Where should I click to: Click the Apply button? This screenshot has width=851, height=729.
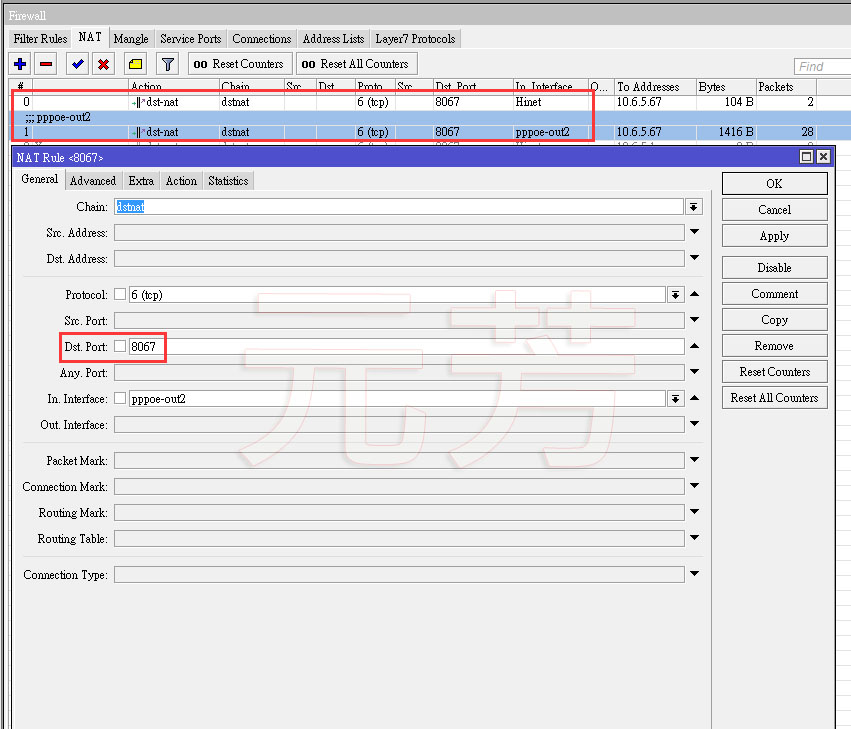pos(774,236)
